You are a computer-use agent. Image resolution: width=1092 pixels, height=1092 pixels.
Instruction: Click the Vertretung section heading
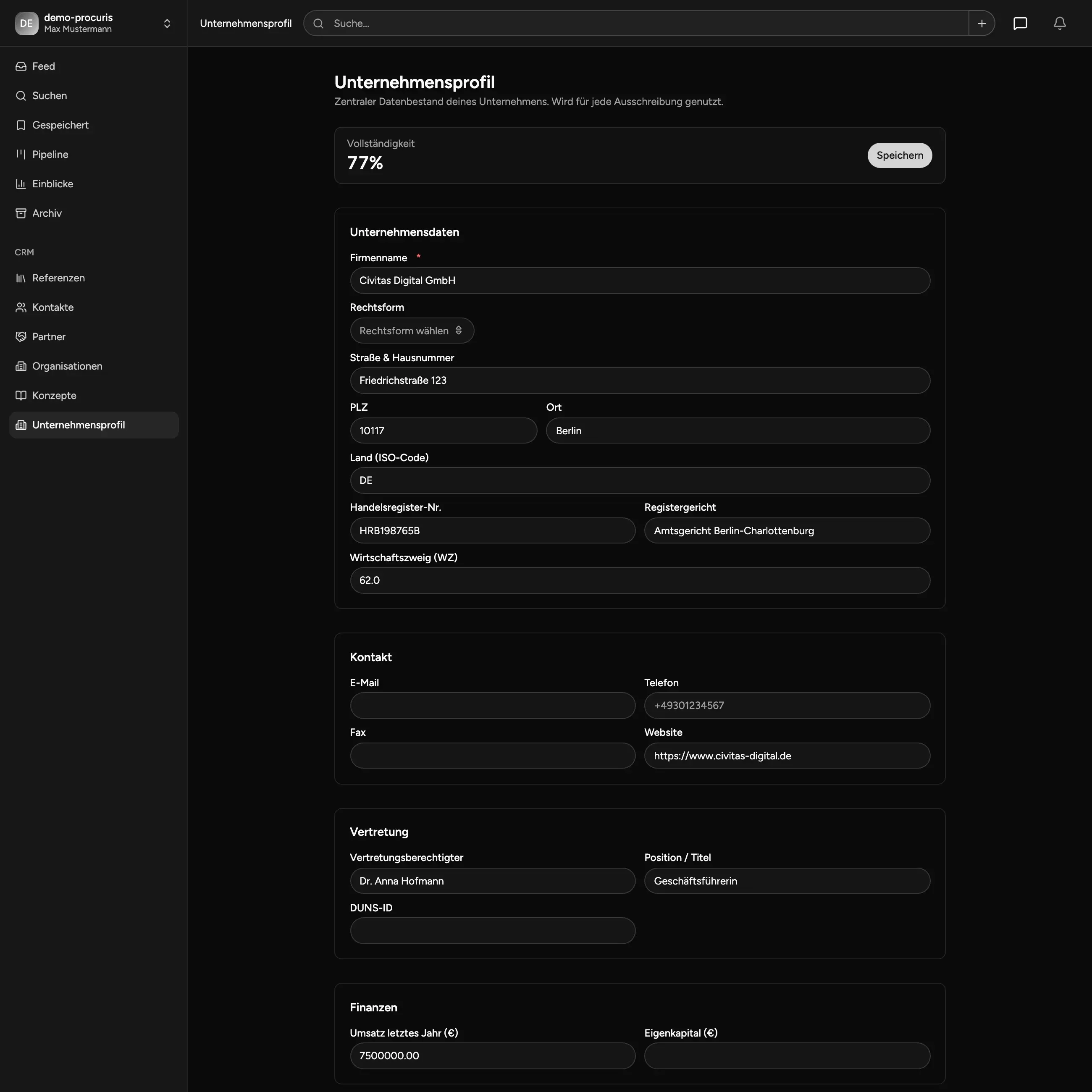379,832
